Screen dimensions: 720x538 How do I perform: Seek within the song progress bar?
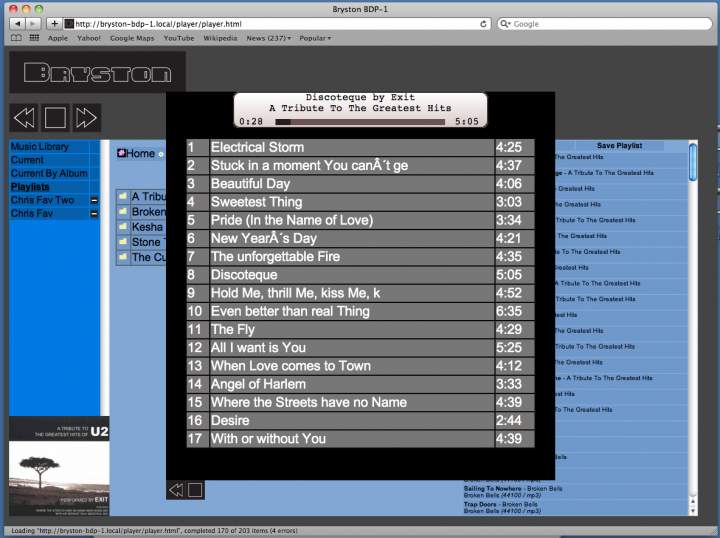click(360, 122)
